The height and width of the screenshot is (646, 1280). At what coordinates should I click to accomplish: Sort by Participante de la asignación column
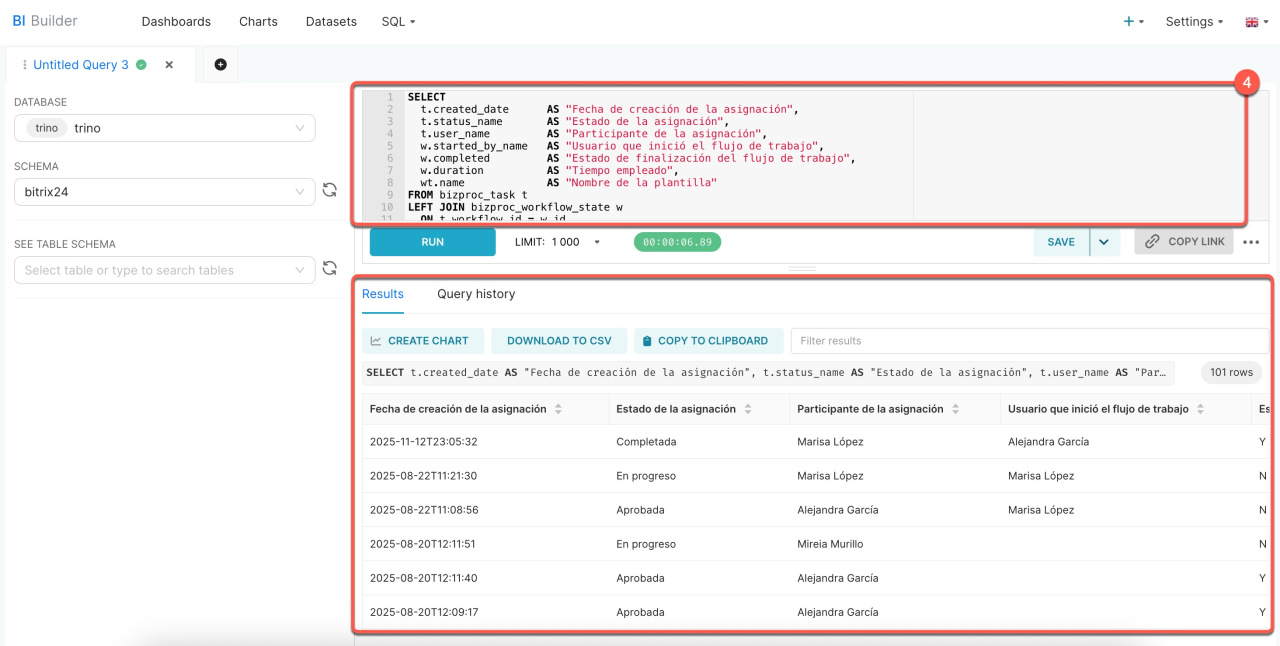coord(956,409)
